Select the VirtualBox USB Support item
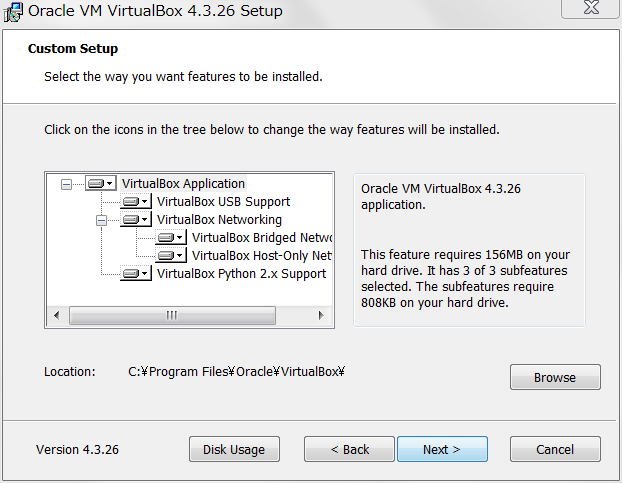 point(223,202)
